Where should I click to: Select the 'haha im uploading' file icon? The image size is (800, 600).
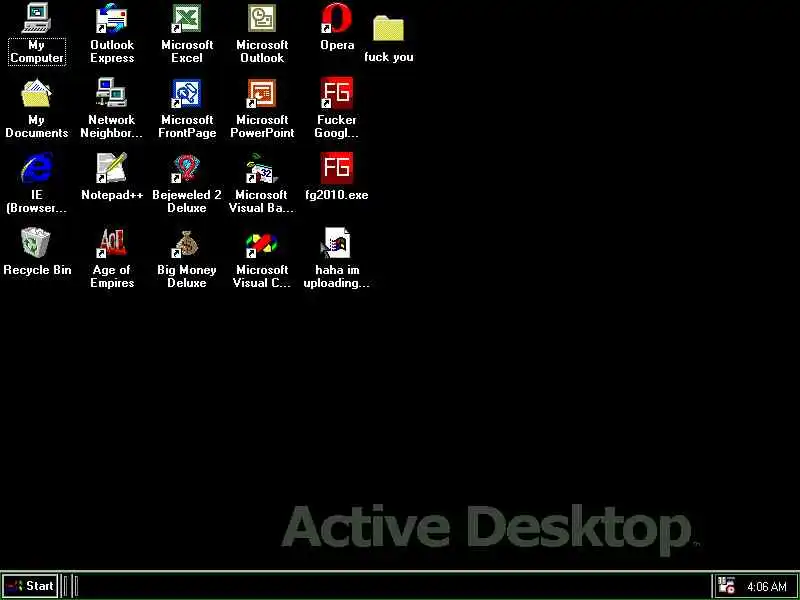(x=337, y=243)
